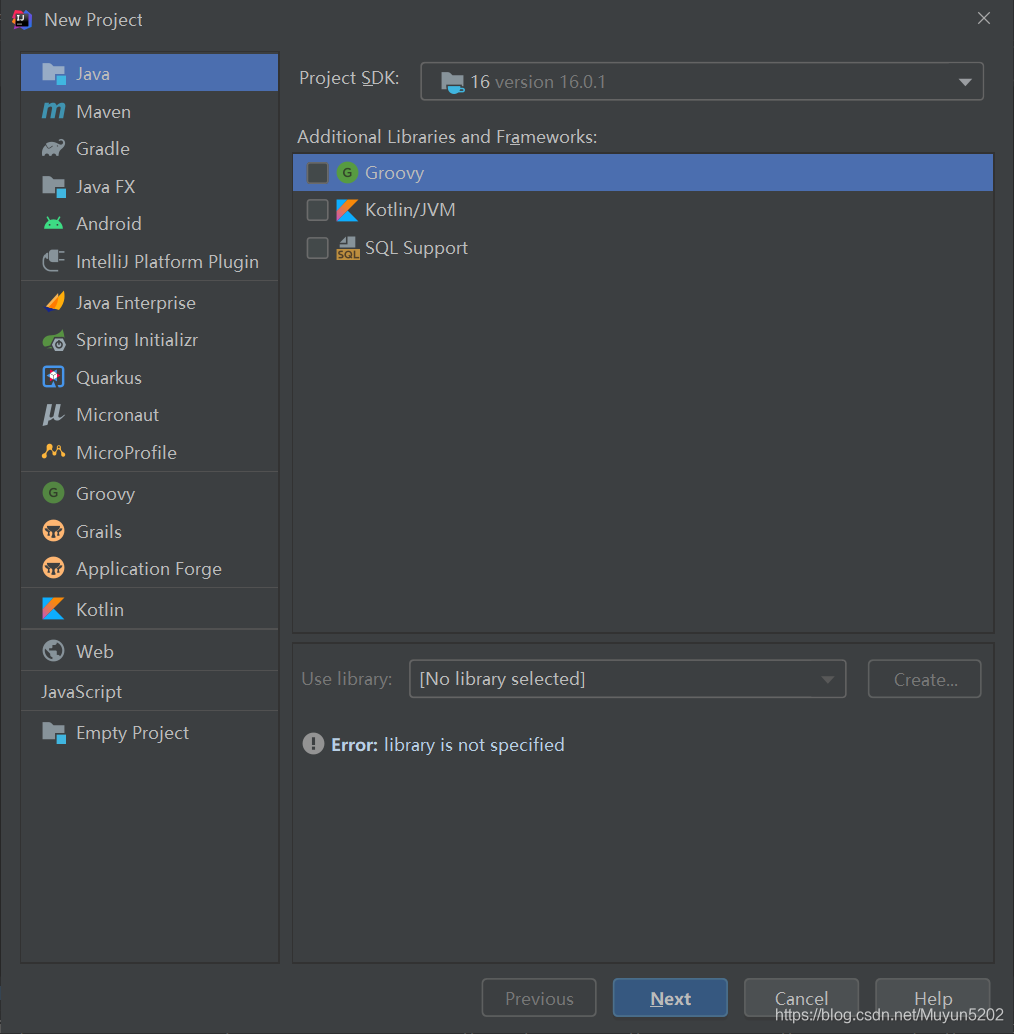
Task: Click the Java Enterprise orange icon
Action: click(55, 302)
